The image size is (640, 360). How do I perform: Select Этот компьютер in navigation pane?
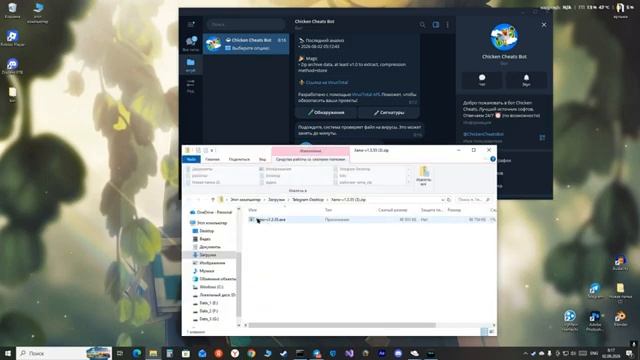(208, 223)
